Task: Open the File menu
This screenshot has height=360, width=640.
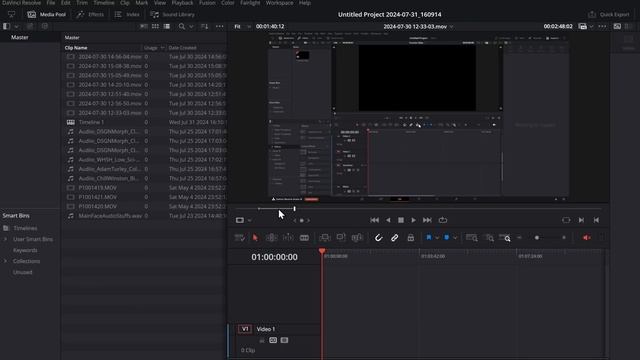Action: [x=51, y=3]
